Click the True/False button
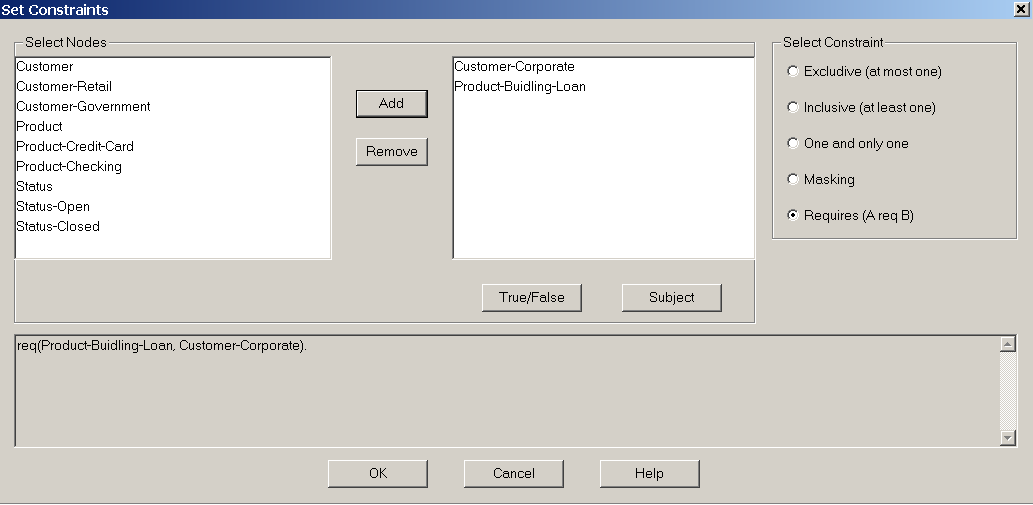Image resolution: width=1033 pixels, height=505 pixels. [532, 298]
